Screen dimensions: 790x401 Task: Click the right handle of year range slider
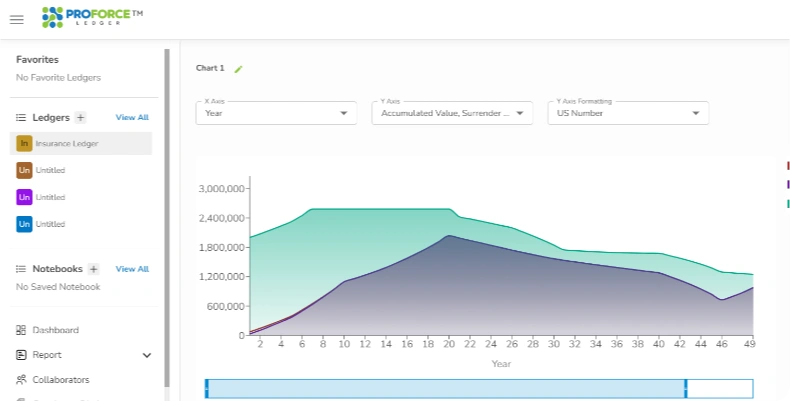[x=685, y=389]
